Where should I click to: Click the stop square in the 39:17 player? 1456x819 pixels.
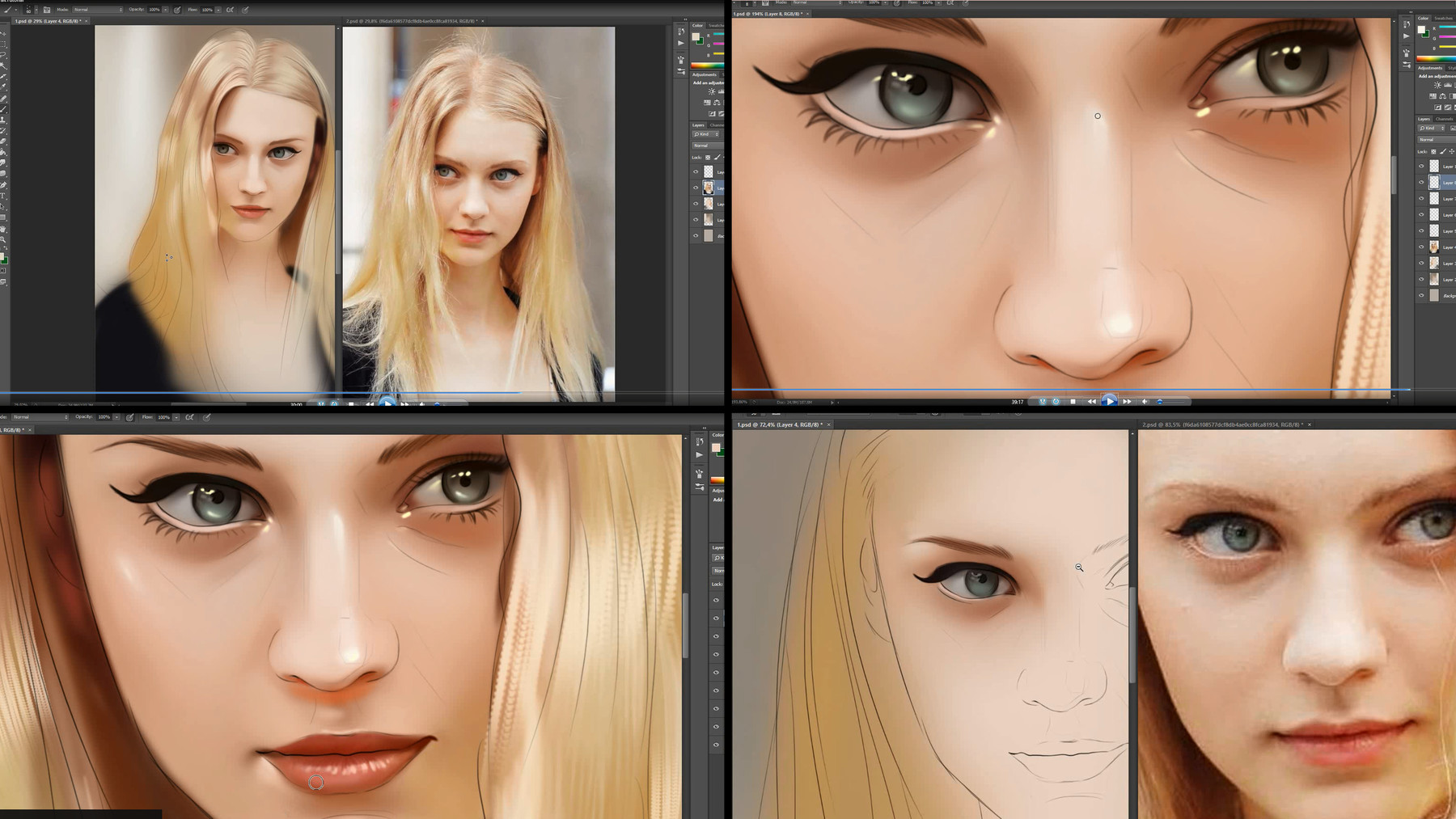(x=1073, y=401)
